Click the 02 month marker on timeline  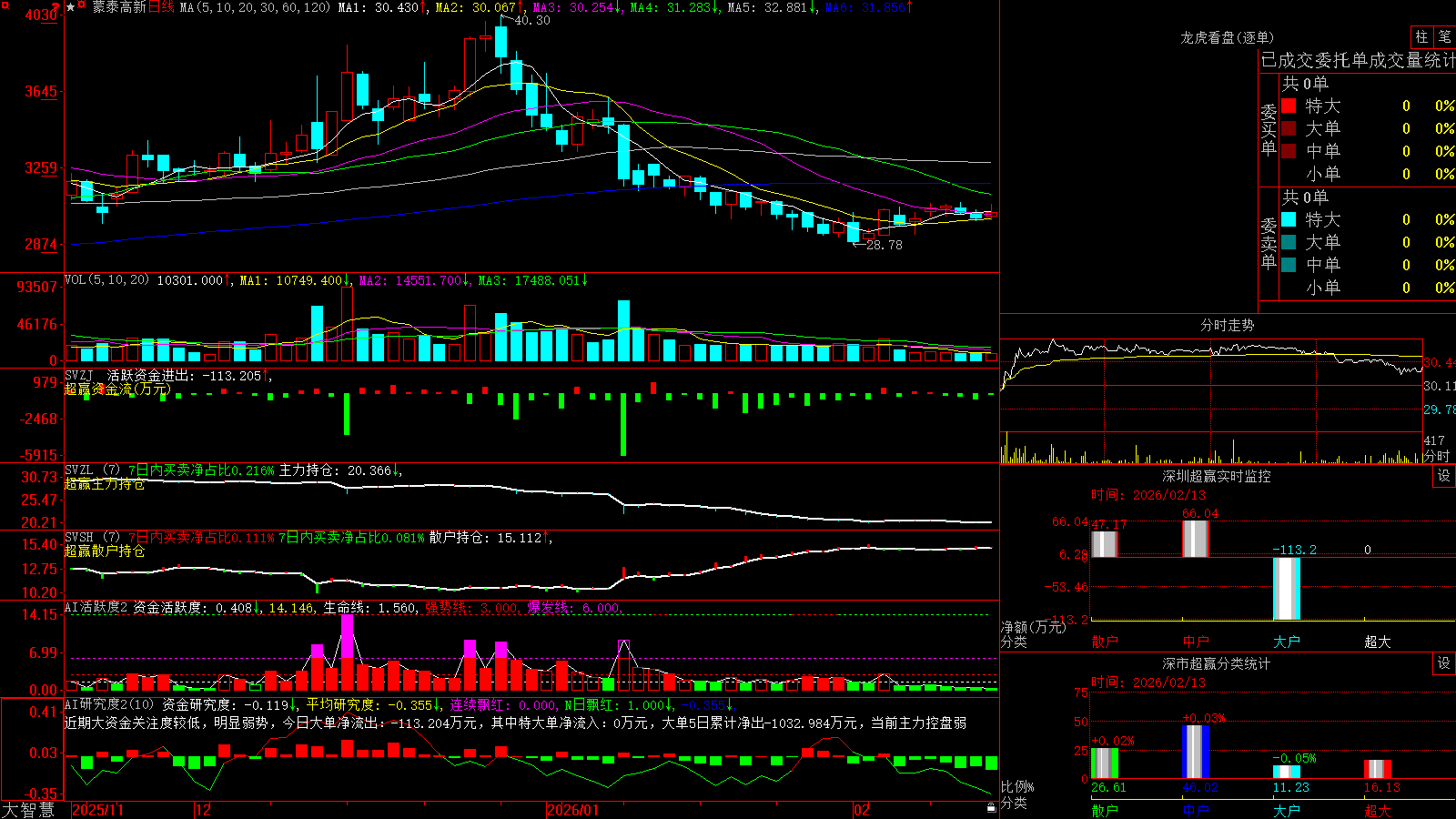[x=862, y=810]
